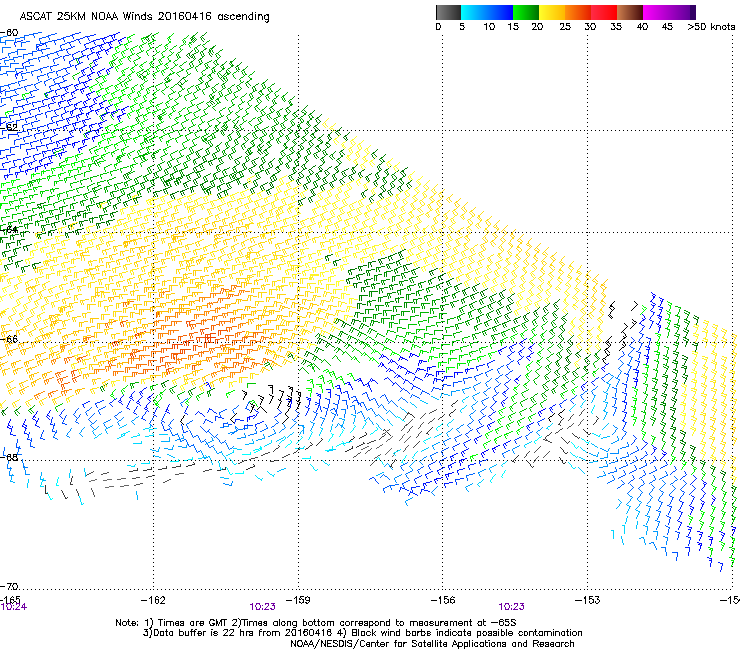Image resolution: width=740 pixels, height=650 pixels.
Task: Click the gray 0-5 knots color swatch
Action: [x=448, y=12]
